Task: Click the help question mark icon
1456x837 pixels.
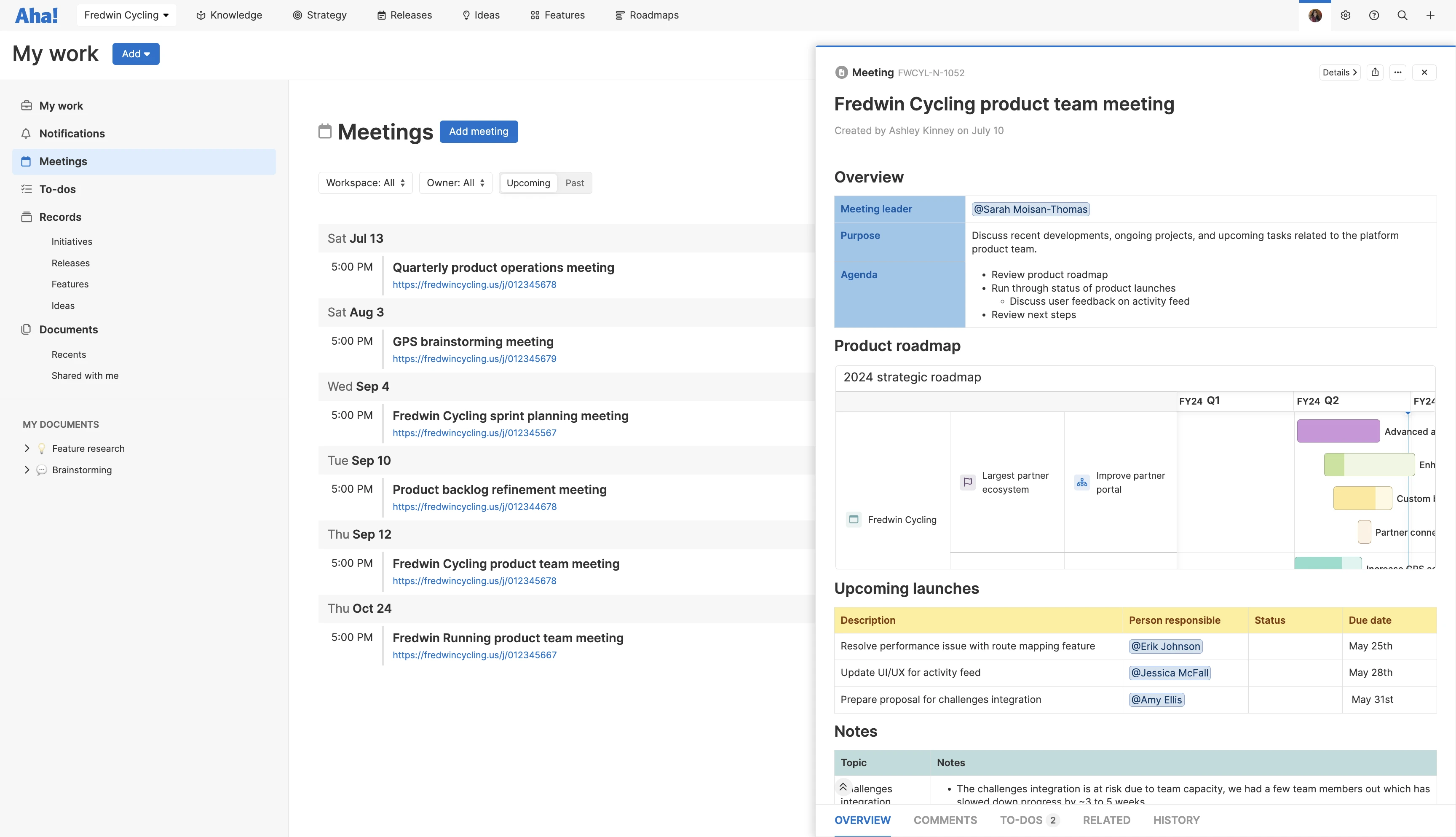Action: [x=1374, y=15]
